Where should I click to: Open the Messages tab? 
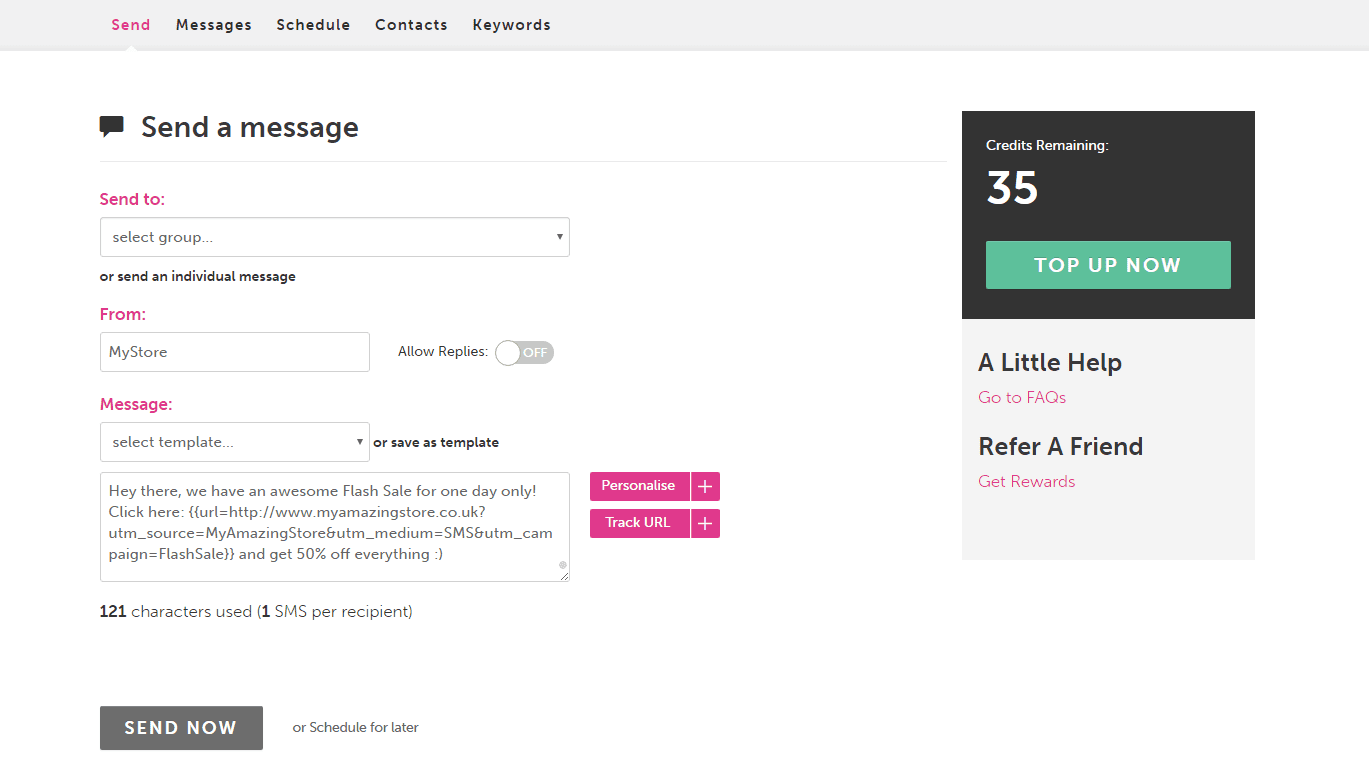click(x=213, y=25)
